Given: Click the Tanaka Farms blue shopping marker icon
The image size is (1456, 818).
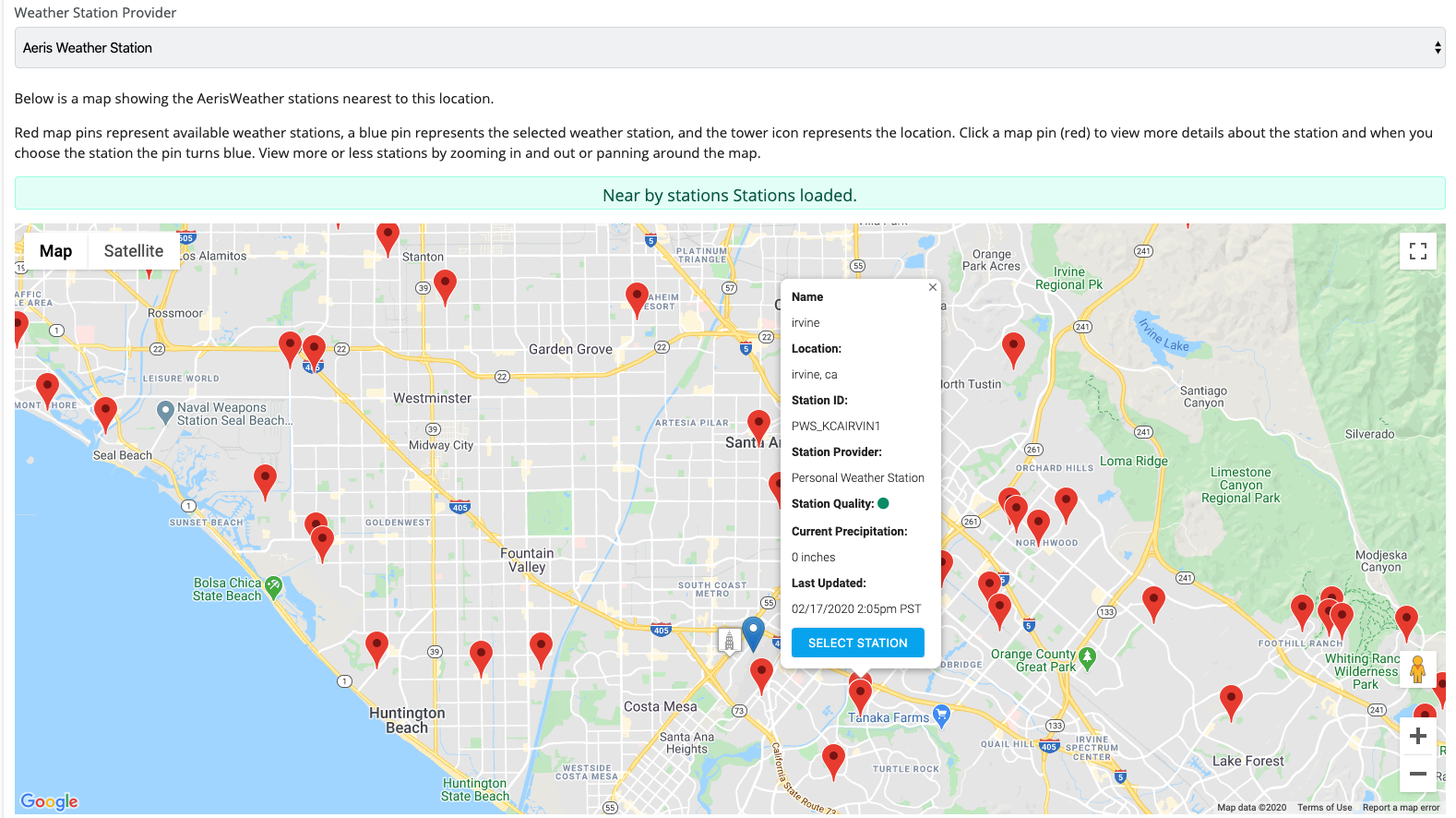Looking at the screenshot, I should point(941,716).
